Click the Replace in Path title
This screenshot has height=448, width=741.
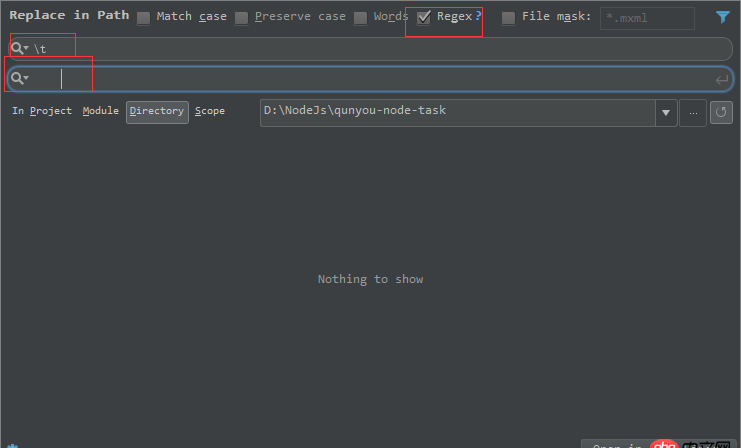(69, 15)
